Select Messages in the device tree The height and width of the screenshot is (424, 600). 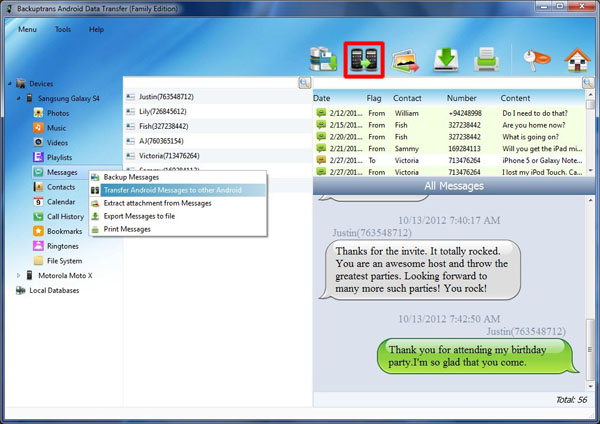point(62,172)
